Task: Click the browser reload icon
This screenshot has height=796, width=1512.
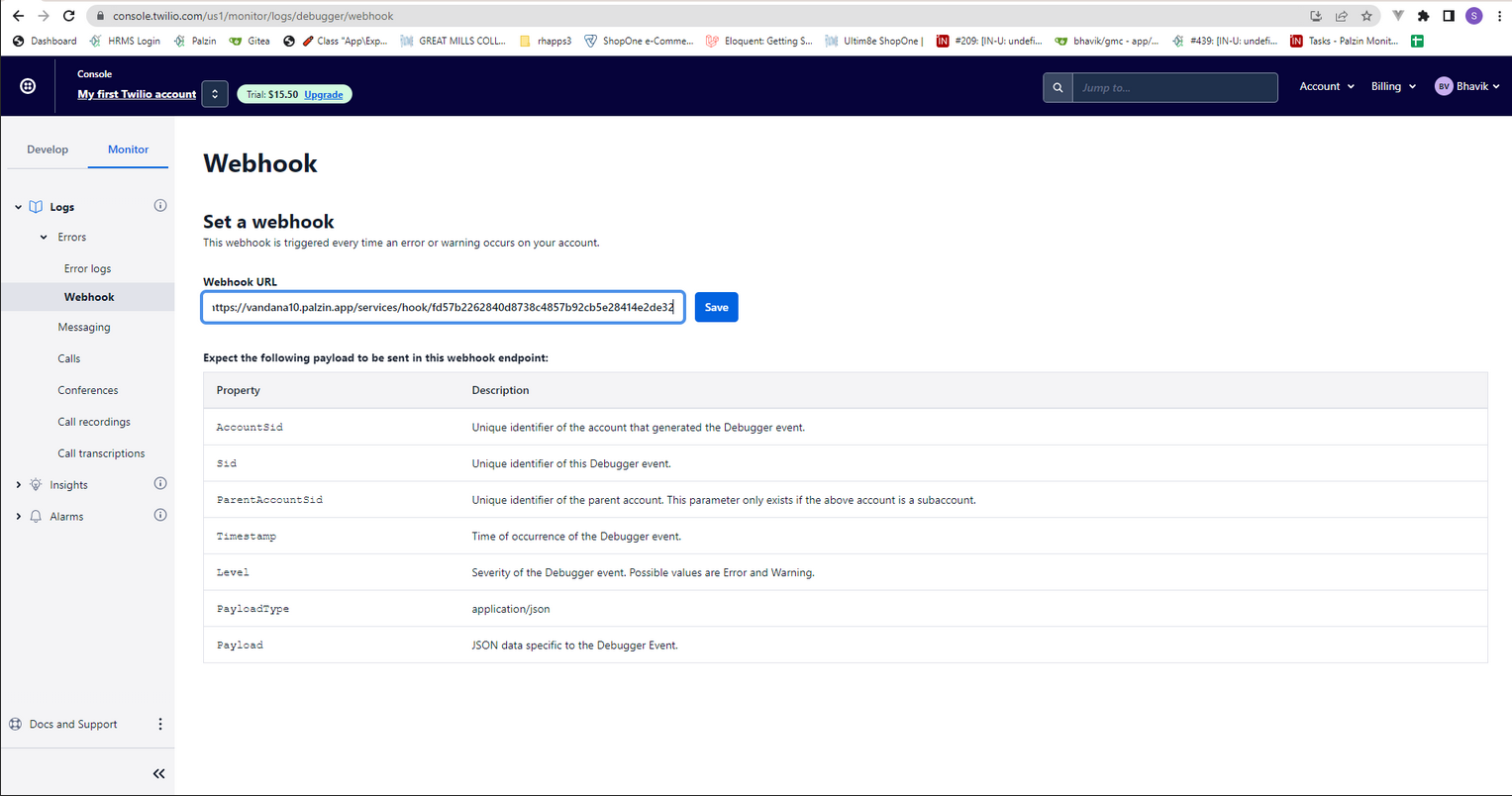Action: [68, 16]
